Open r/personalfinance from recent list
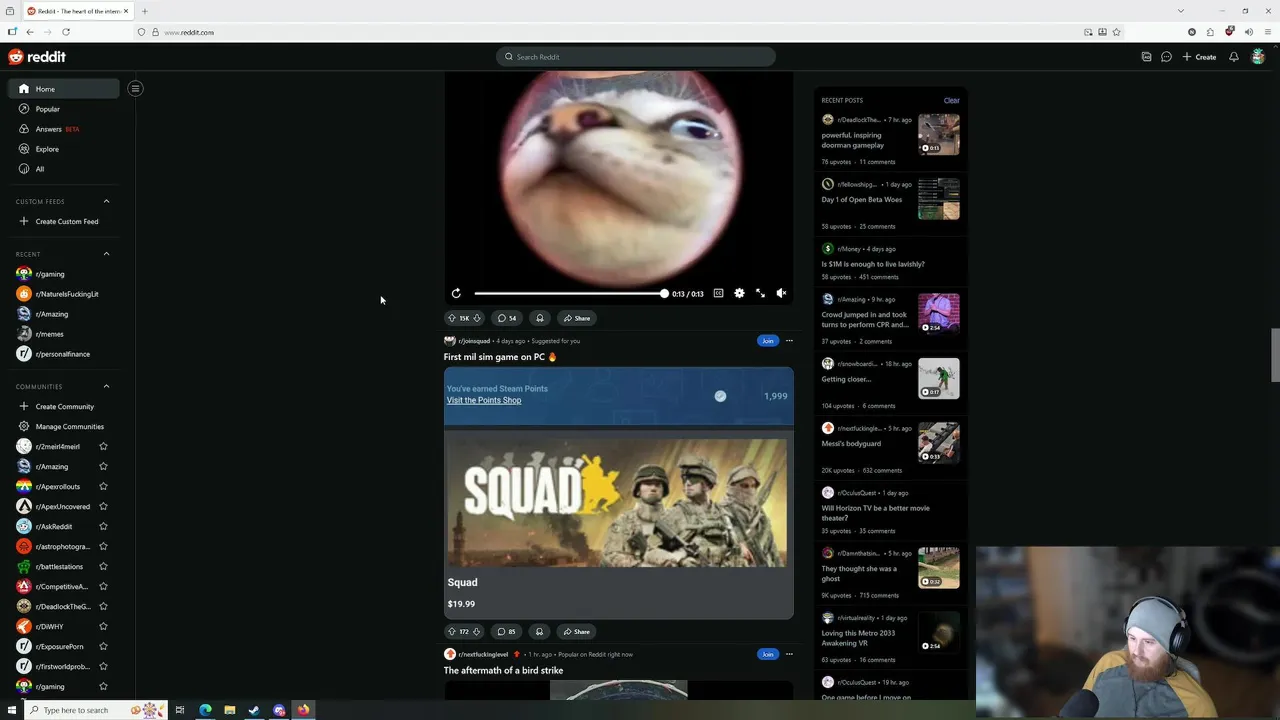Screen dimensions: 1280x720 (64, 354)
